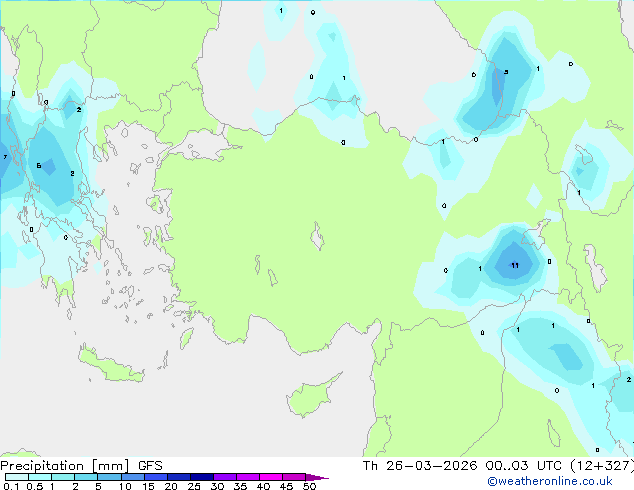Click the legend label "0.1"
634x490 pixels.
coord(11,486)
